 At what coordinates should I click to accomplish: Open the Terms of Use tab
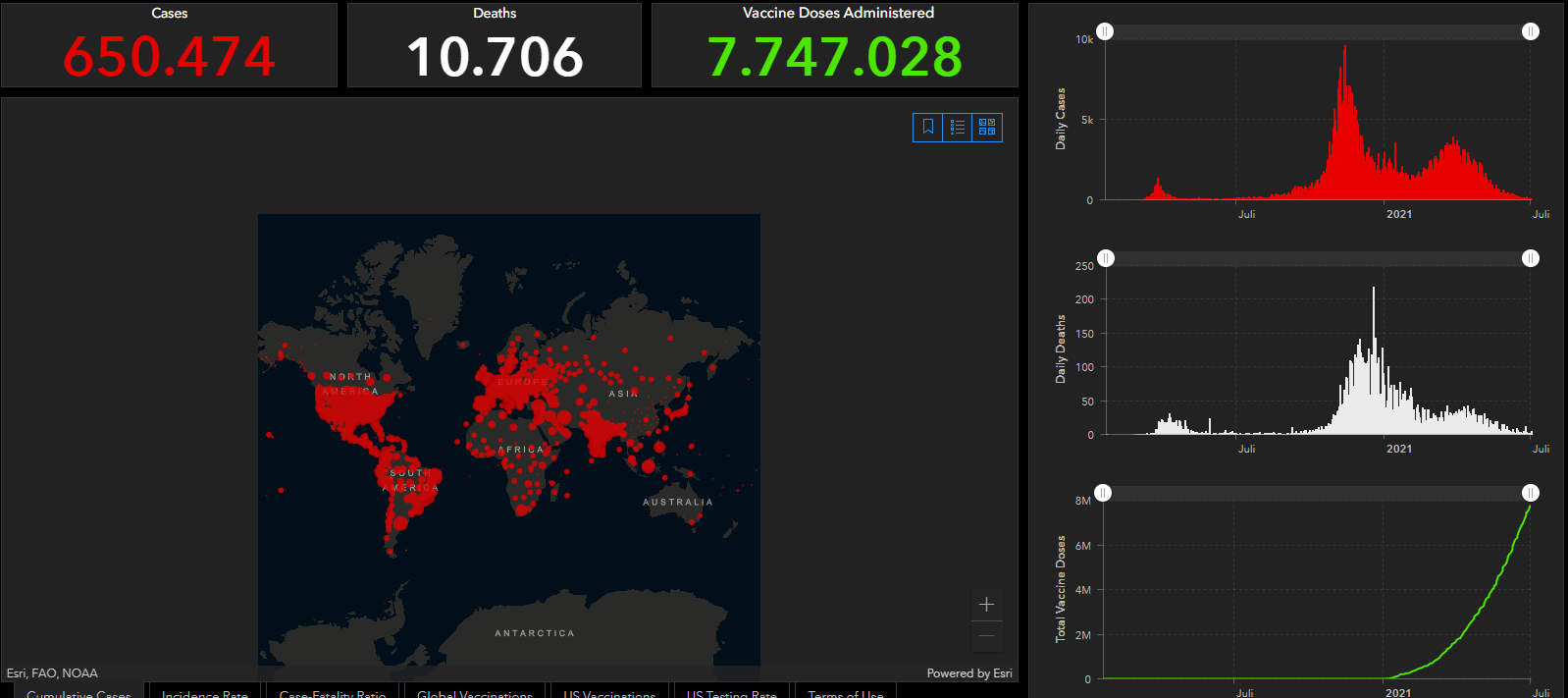tap(845, 691)
